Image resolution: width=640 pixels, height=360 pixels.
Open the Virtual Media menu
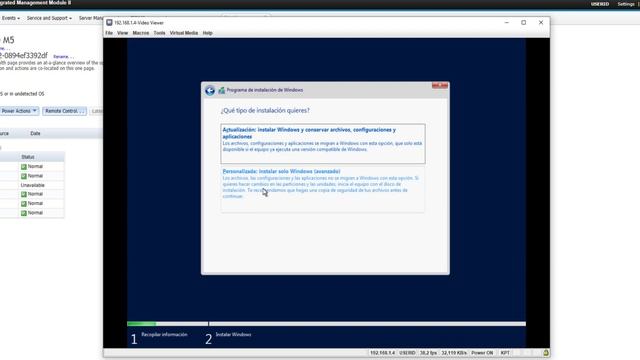coord(184,33)
